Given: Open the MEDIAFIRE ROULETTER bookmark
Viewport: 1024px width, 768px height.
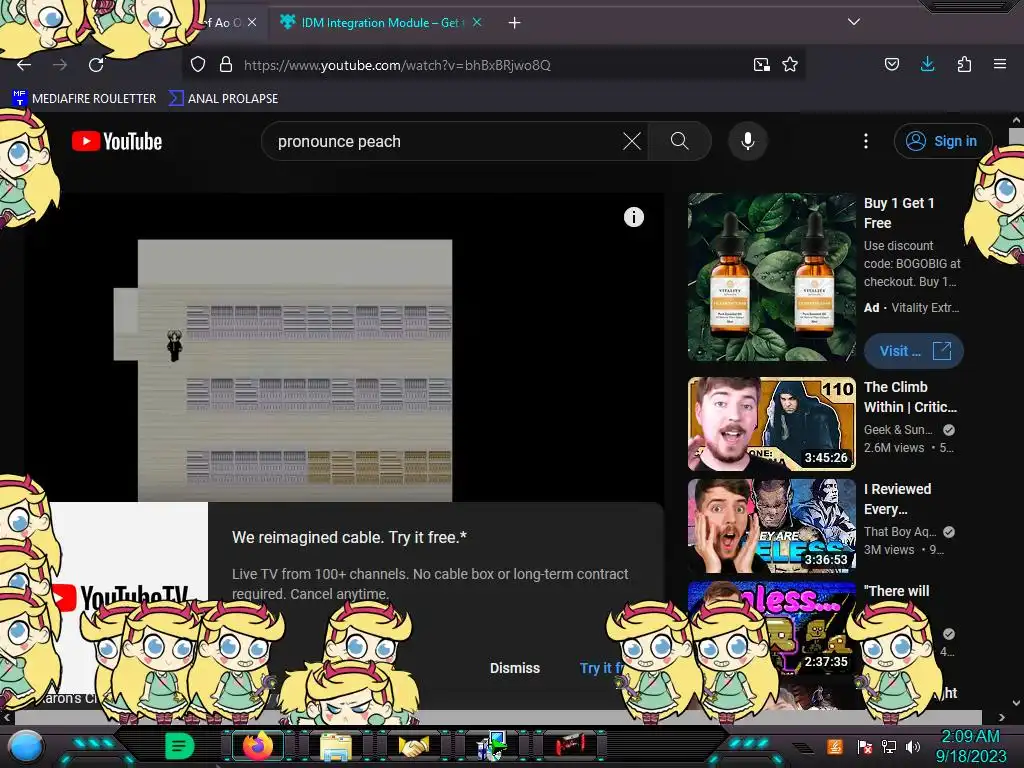Looking at the screenshot, I should [x=84, y=99].
